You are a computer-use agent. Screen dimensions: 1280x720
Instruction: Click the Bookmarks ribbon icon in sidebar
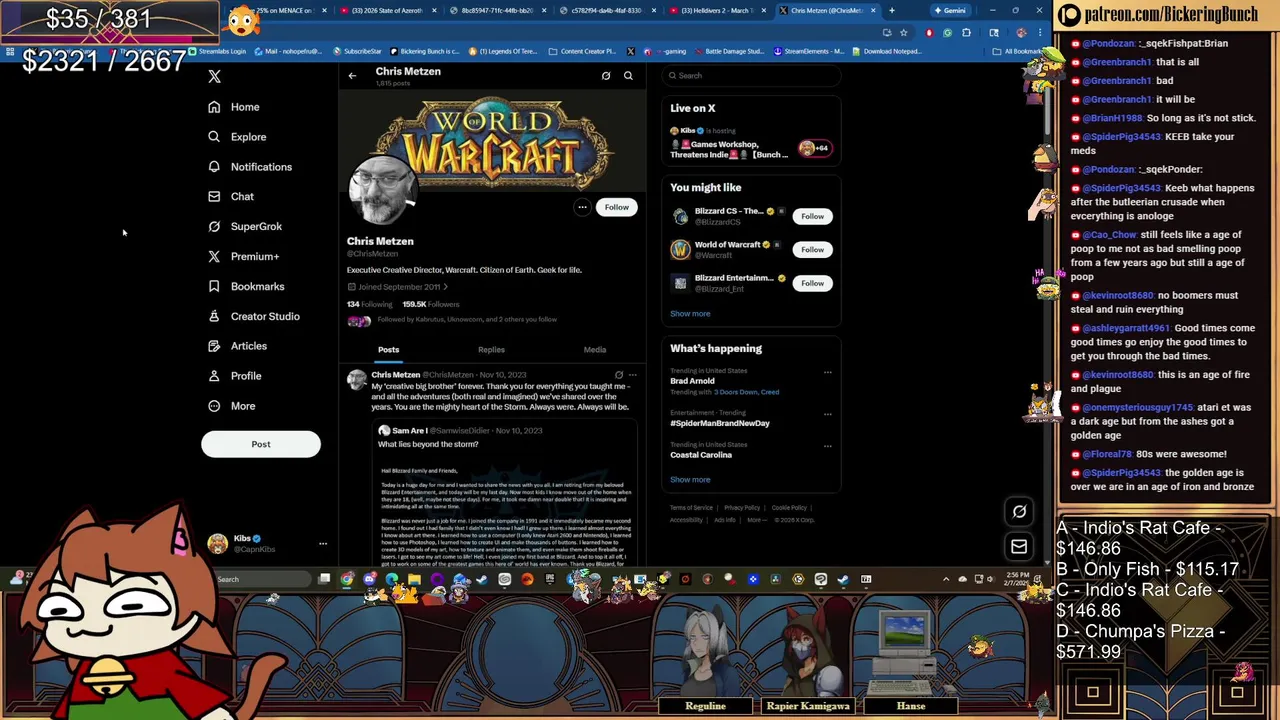[214, 287]
